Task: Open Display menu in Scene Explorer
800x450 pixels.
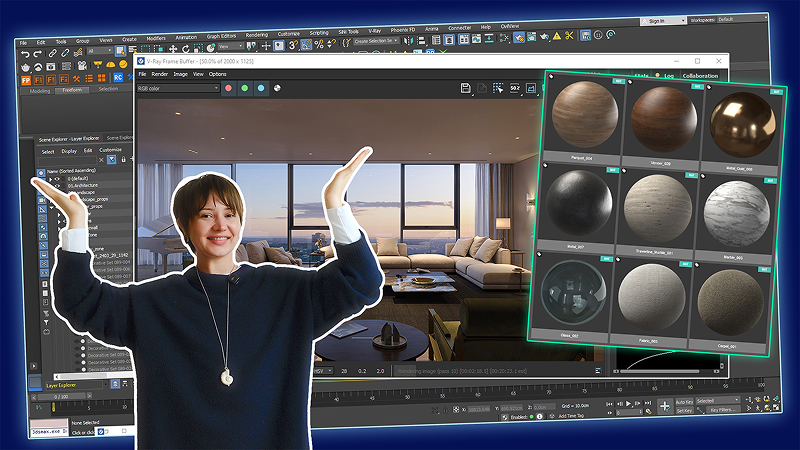Action: point(69,151)
